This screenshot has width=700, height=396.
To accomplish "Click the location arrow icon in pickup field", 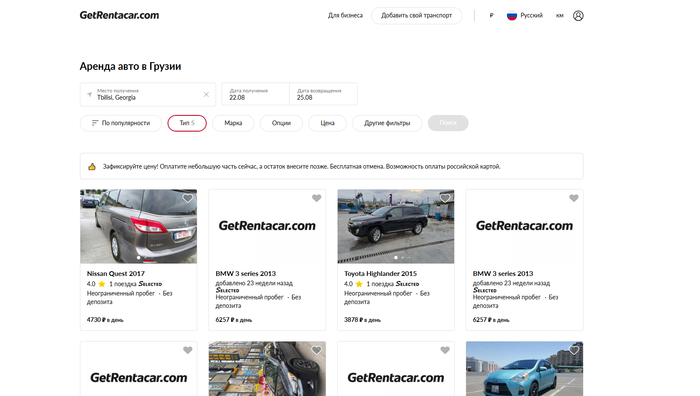I will pyautogui.click(x=89, y=94).
